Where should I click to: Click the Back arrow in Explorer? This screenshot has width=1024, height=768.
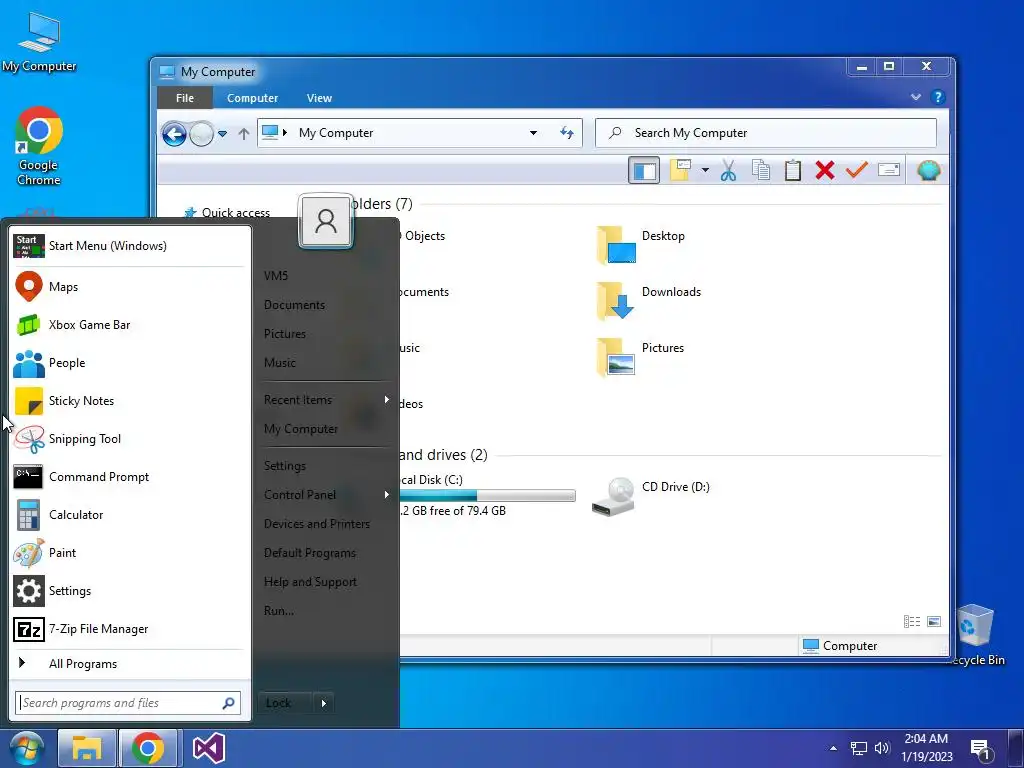(174, 135)
